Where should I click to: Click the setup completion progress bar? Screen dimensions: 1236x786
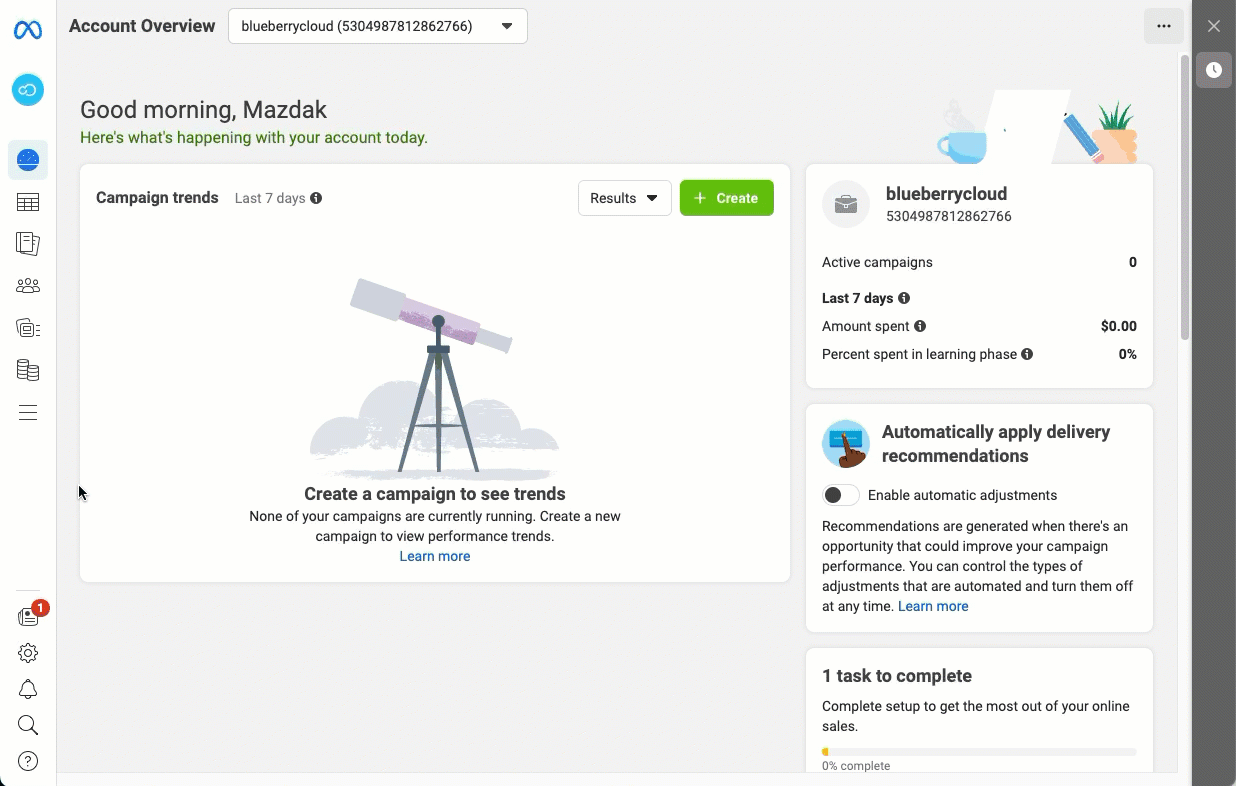(x=978, y=752)
